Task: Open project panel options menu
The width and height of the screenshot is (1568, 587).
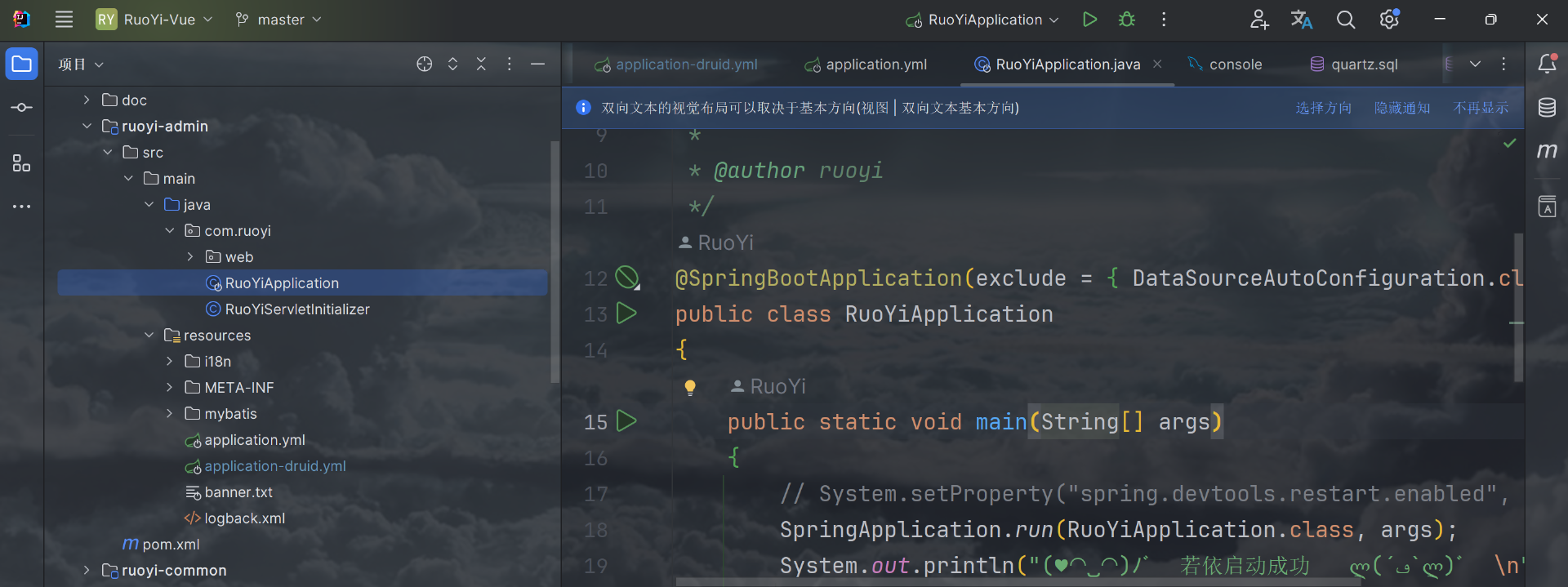Action: (510, 64)
